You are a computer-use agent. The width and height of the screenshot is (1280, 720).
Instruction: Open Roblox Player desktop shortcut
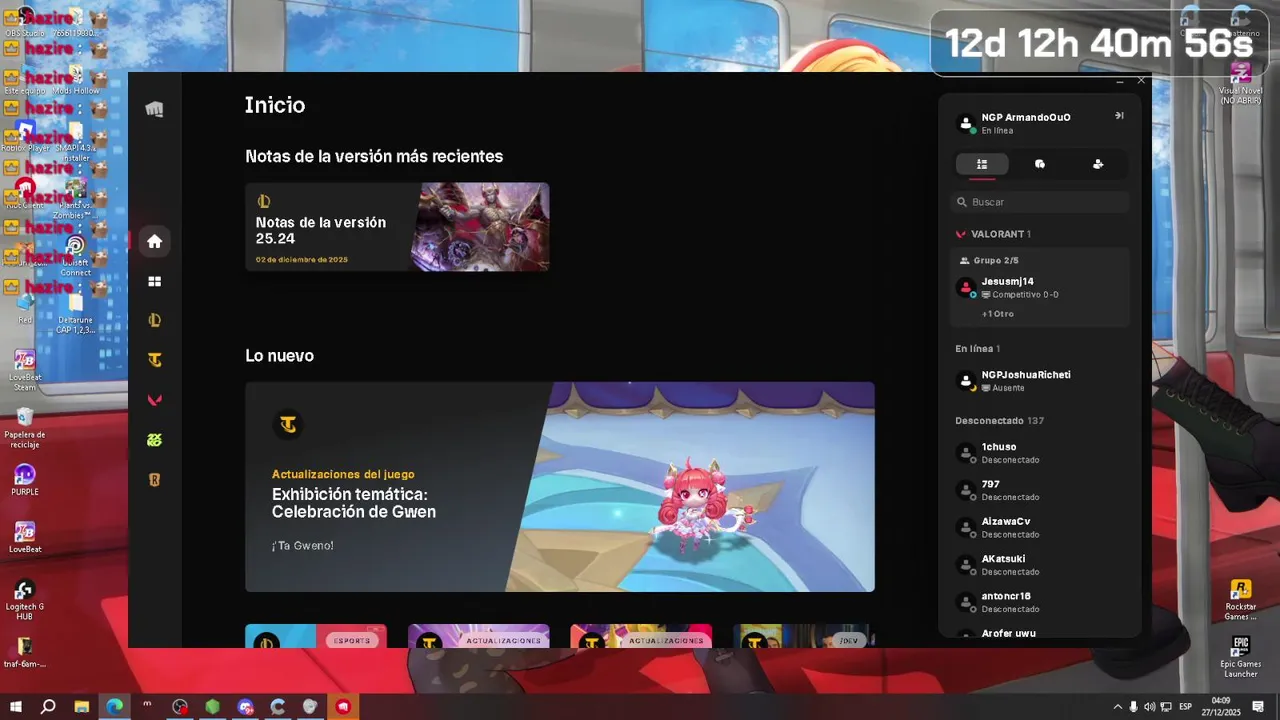[x=25, y=138]
